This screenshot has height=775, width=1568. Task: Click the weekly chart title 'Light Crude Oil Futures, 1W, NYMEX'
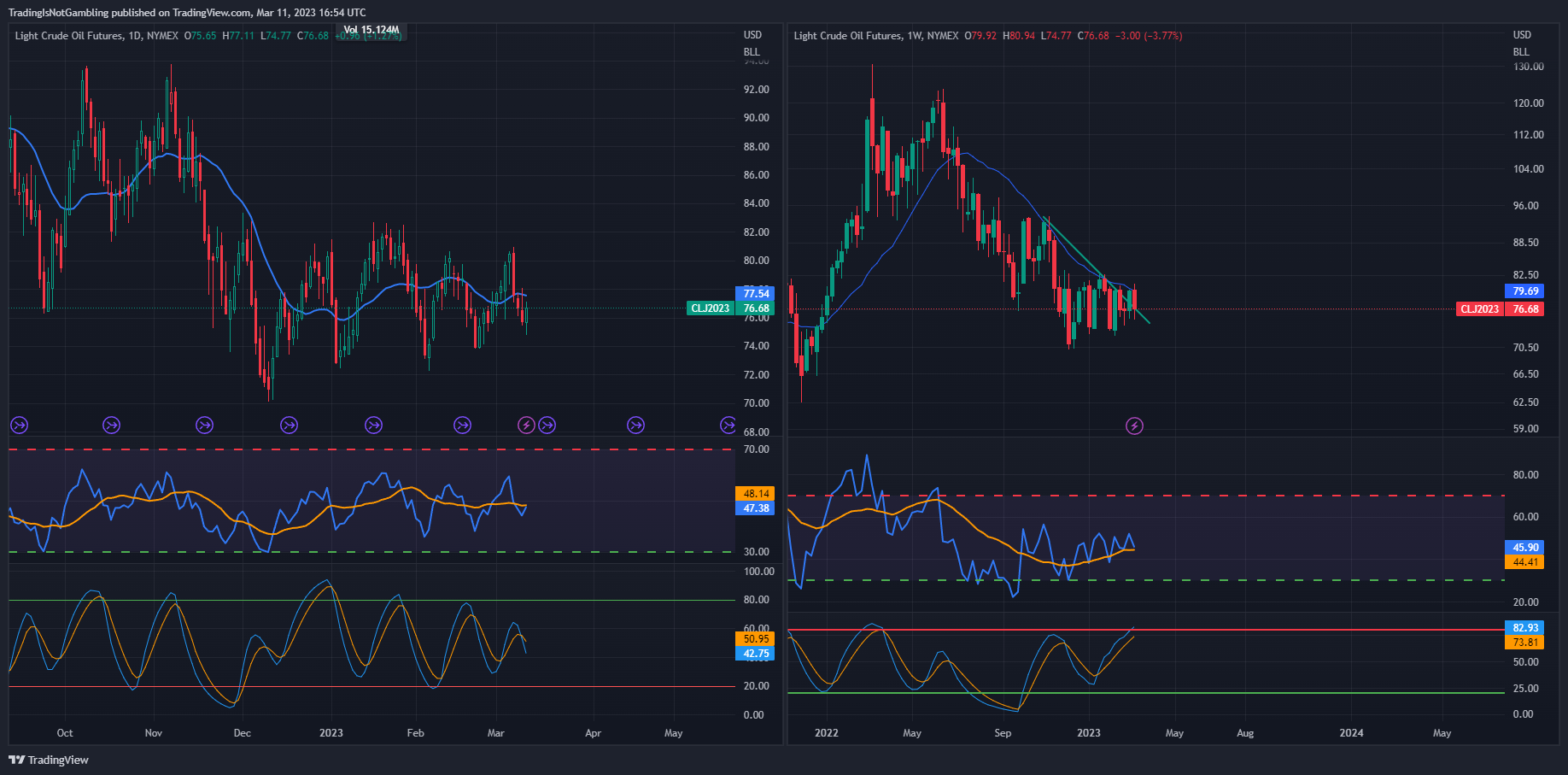coord(876,36)
